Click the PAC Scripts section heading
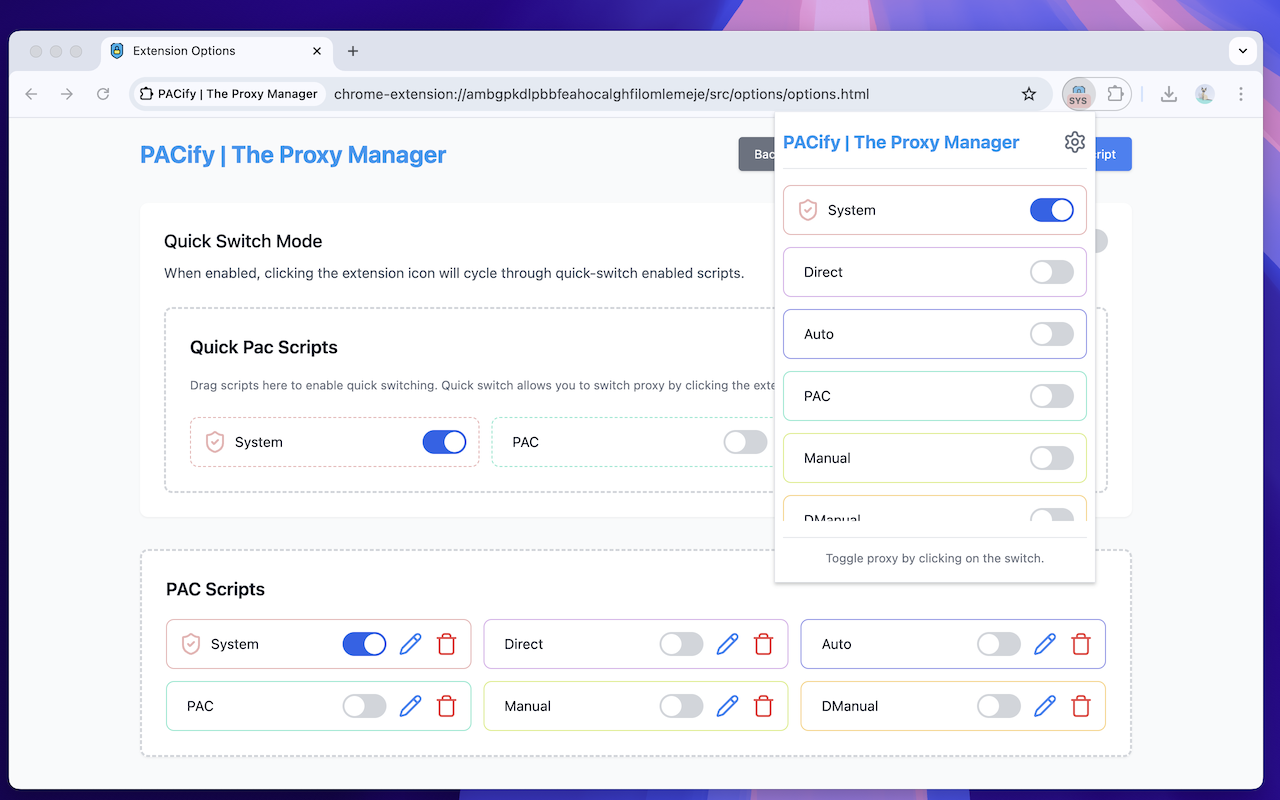This screenshot has width=1280, height=800. pyautogui.click(x=215, y=589)
